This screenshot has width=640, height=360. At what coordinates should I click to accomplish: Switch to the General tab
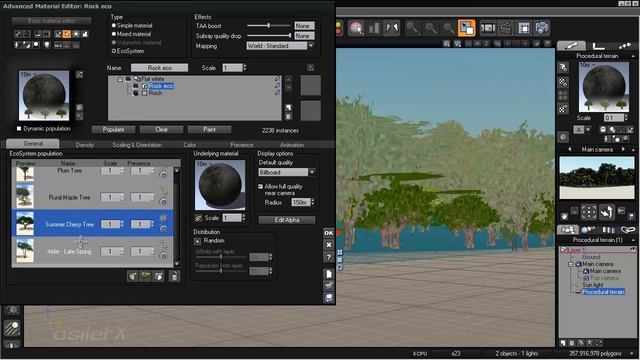tap(33, 144)
